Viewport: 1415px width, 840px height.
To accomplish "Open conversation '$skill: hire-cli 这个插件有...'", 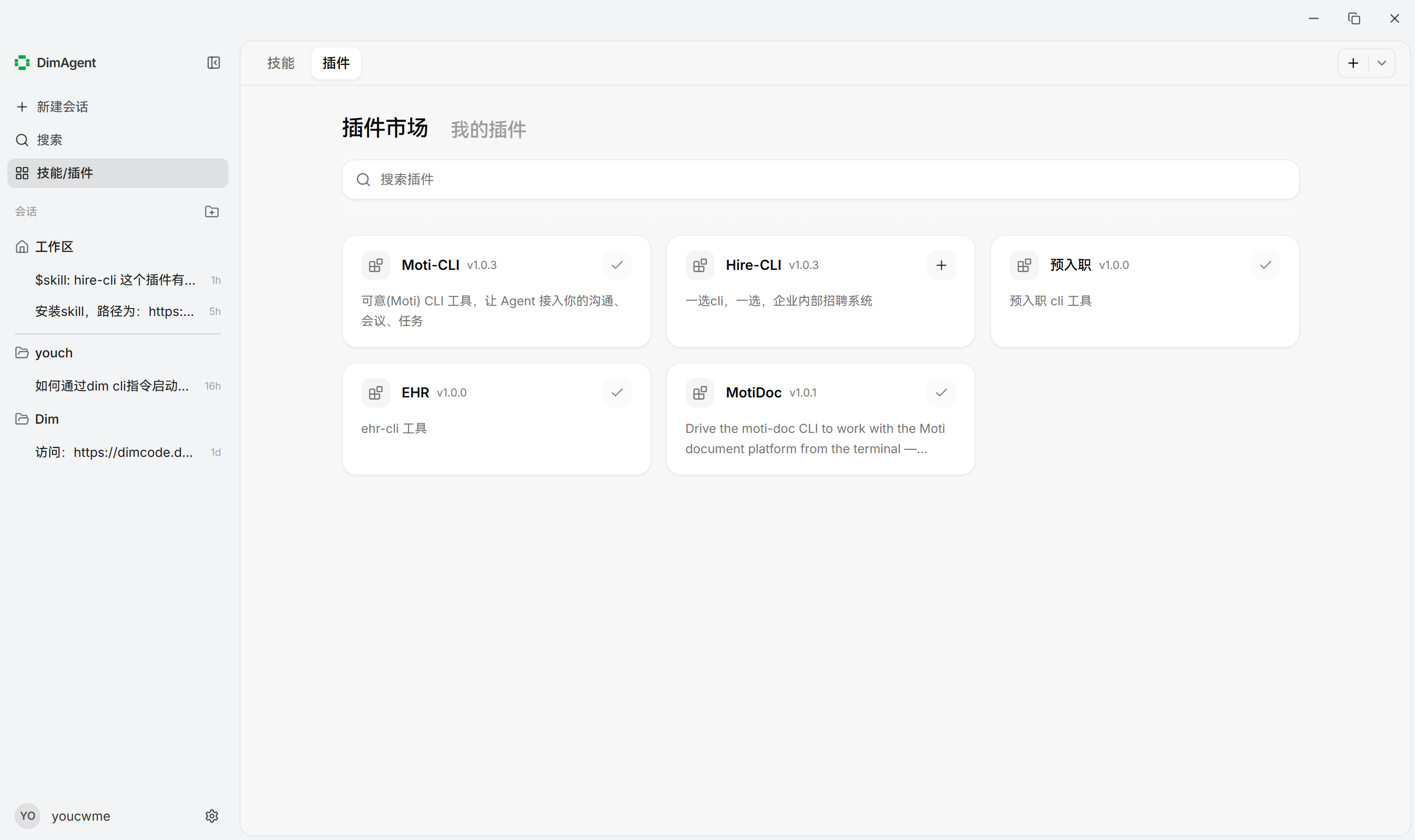I will (x=118, y=280).
